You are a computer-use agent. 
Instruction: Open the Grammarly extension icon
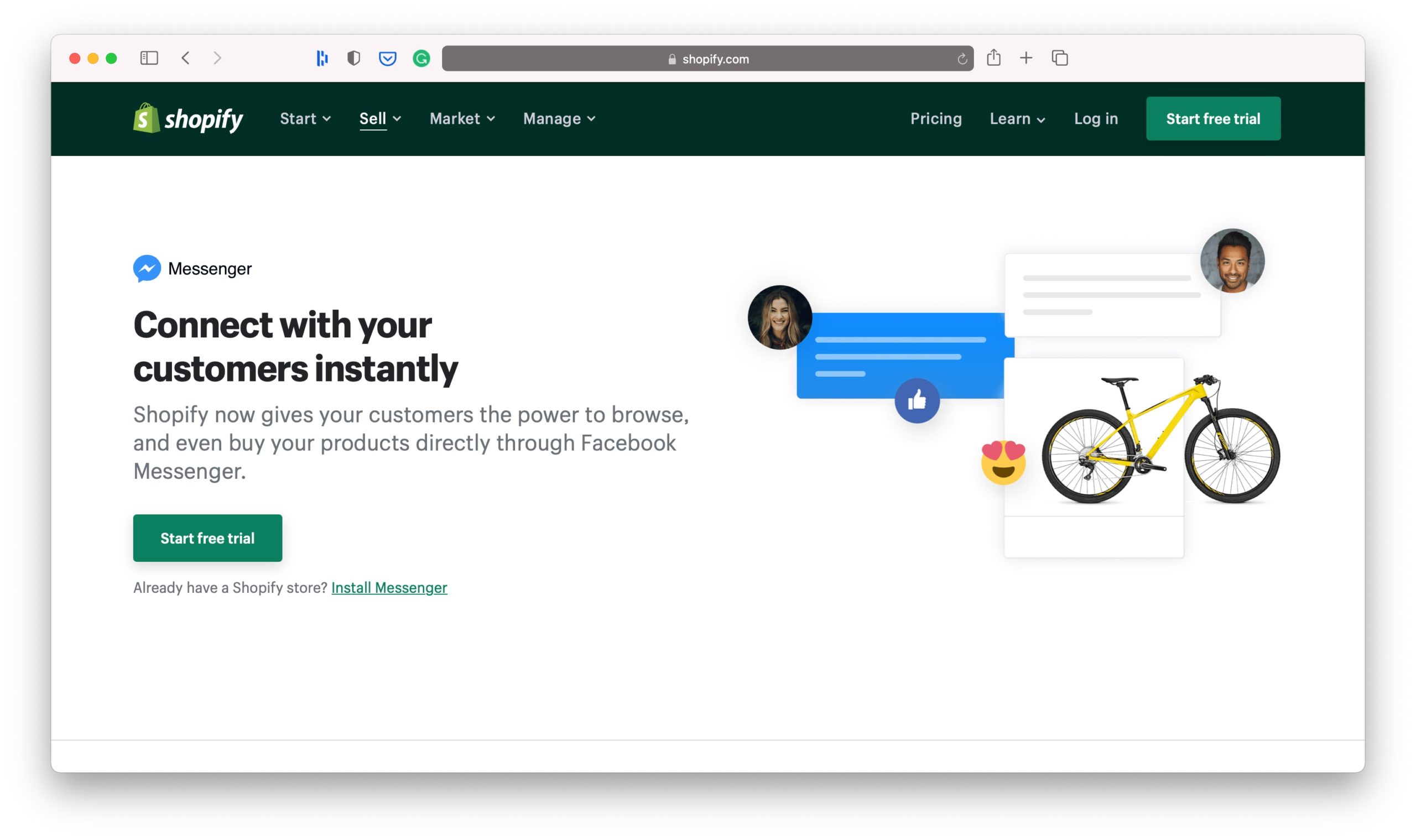(421, 58)
